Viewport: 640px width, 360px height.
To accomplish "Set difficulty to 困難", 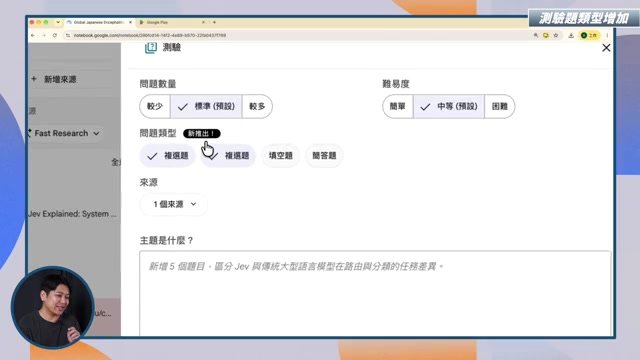I will (500, 107).
